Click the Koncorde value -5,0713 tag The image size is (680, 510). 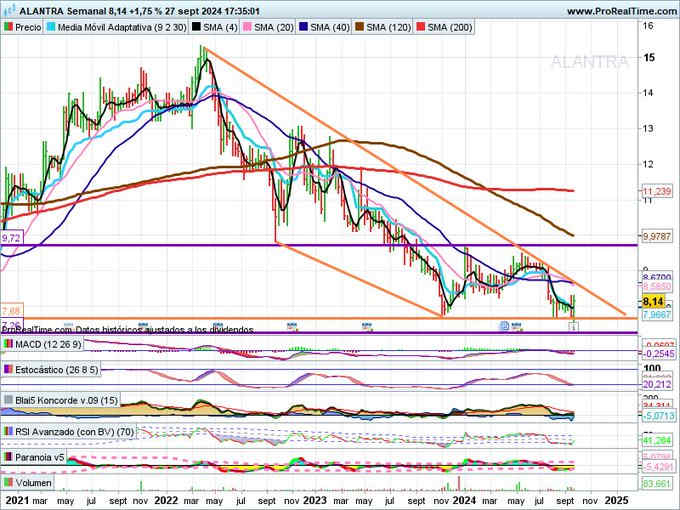(659, 416)
